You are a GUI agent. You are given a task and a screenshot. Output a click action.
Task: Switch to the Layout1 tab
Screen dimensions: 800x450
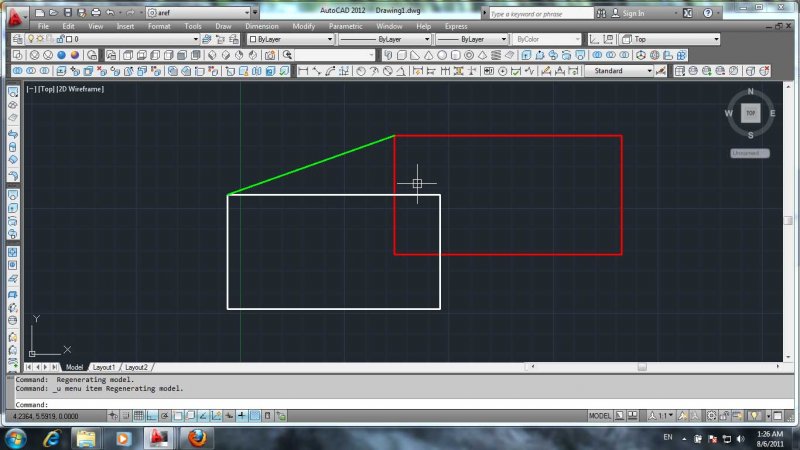point(104,367)
